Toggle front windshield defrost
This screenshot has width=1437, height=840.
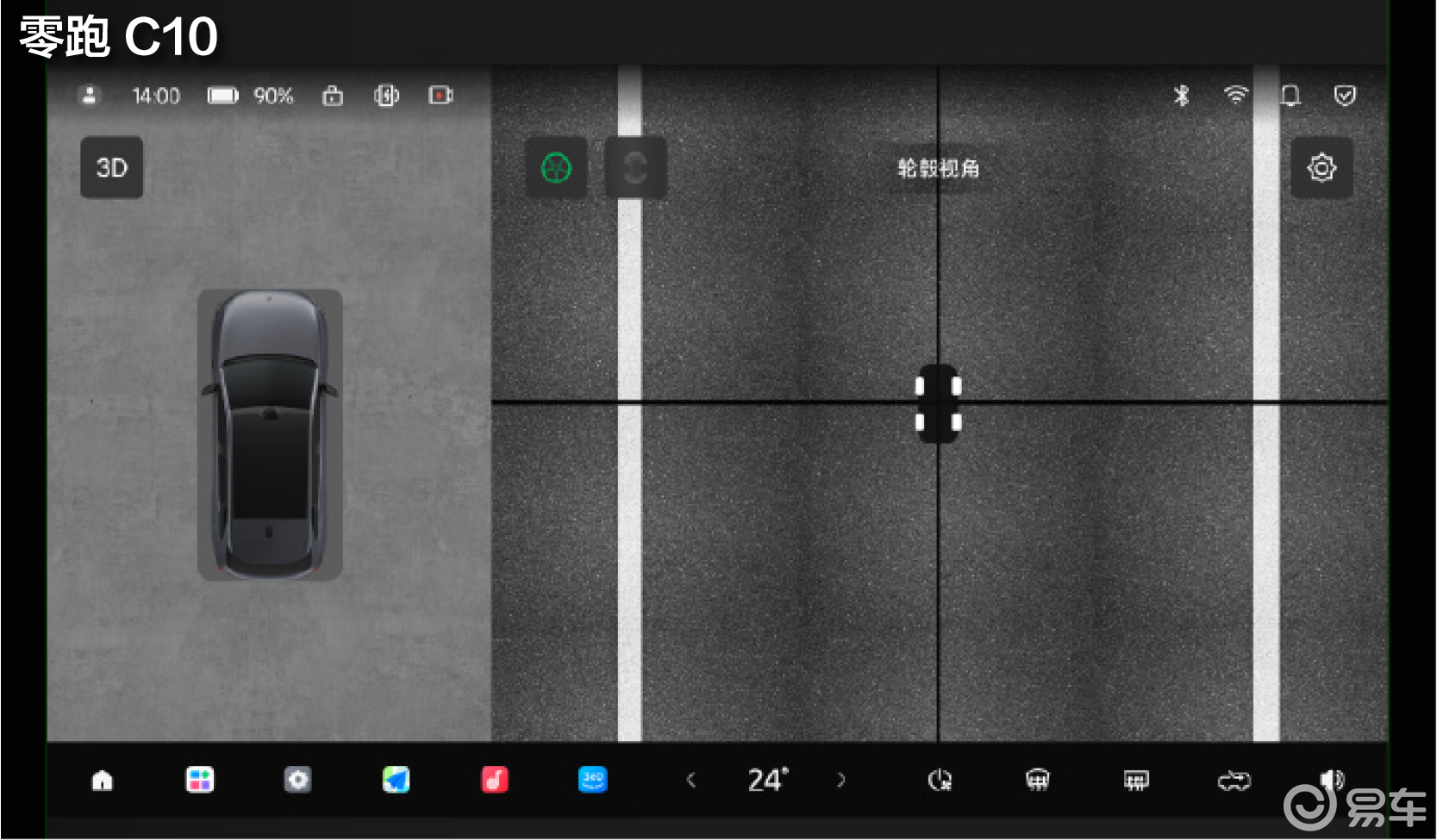(x=1038, y=781)
